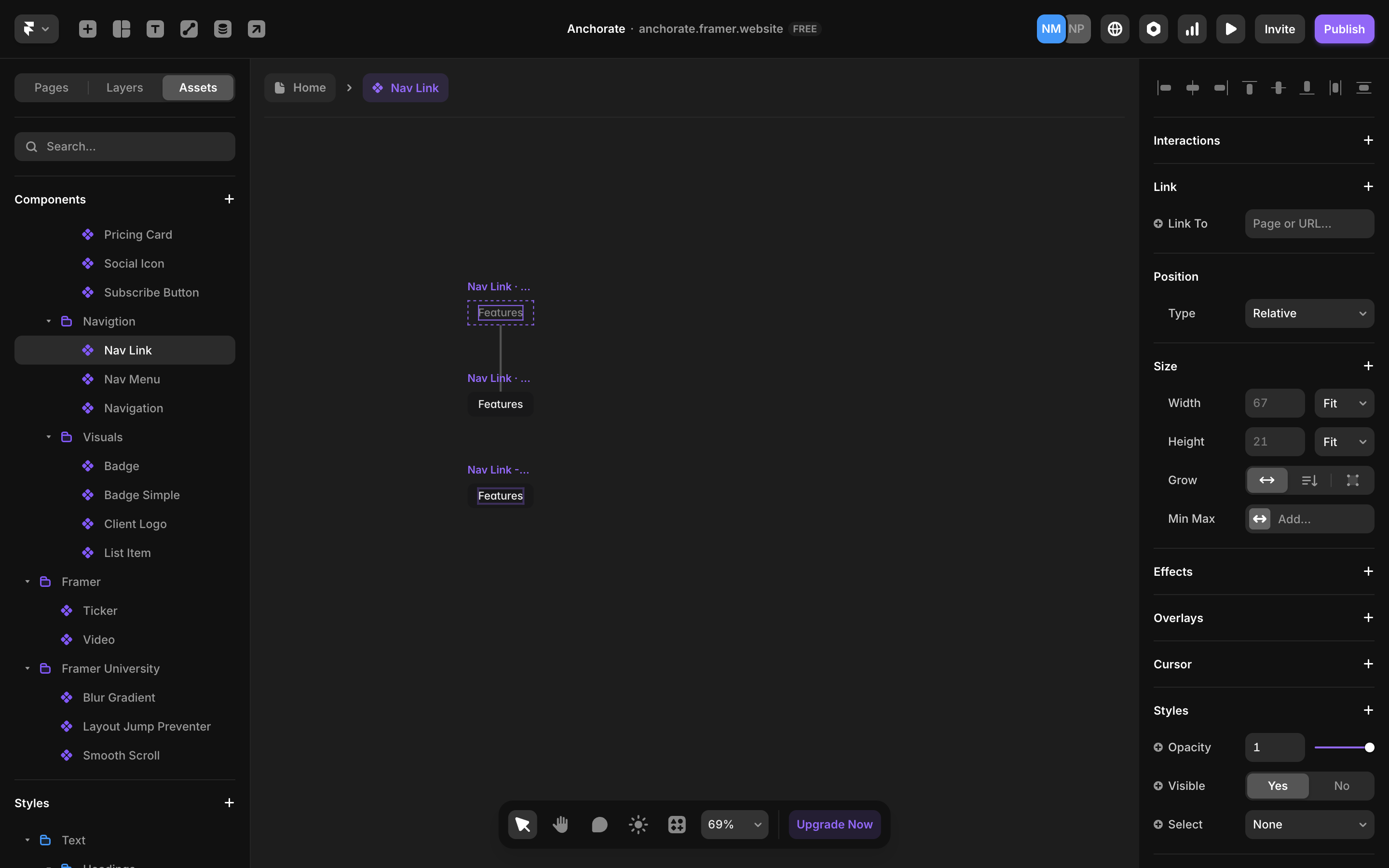
Task: Open the Position Type Relative dropdown
Action: coord(1309,313)
